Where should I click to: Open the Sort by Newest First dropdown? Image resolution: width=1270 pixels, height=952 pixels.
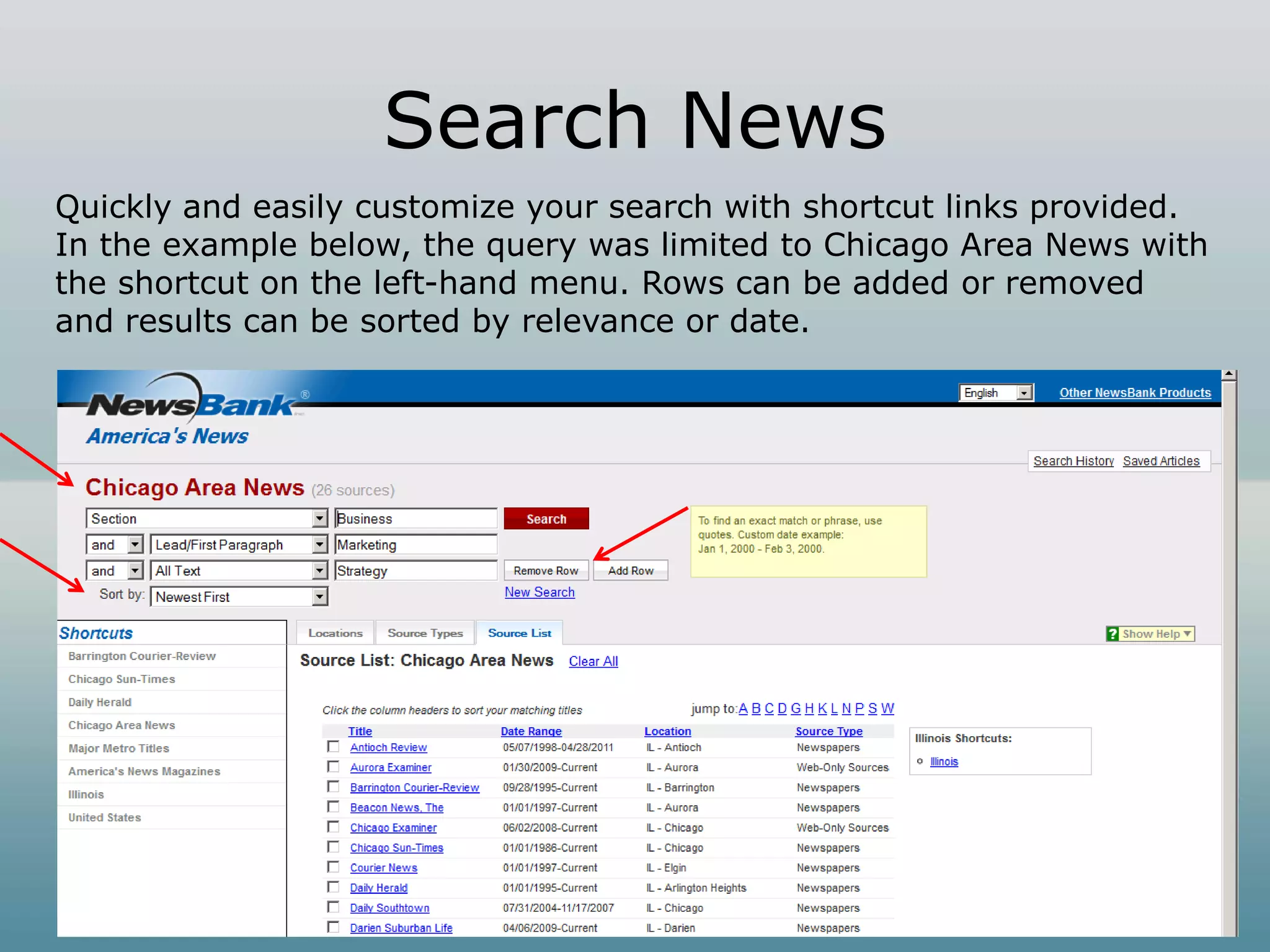tap(239, 596)
